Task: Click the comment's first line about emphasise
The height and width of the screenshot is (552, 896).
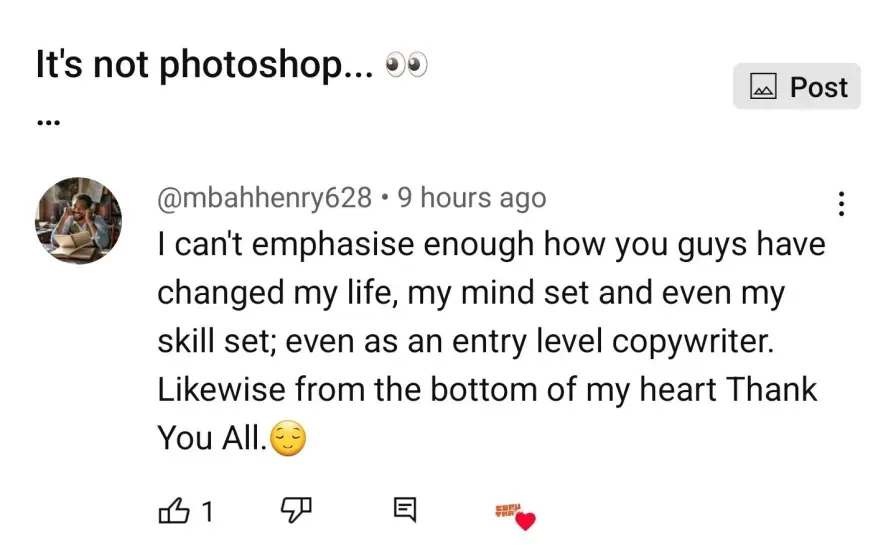Action: pyautogui.click(x=490, y=245)
